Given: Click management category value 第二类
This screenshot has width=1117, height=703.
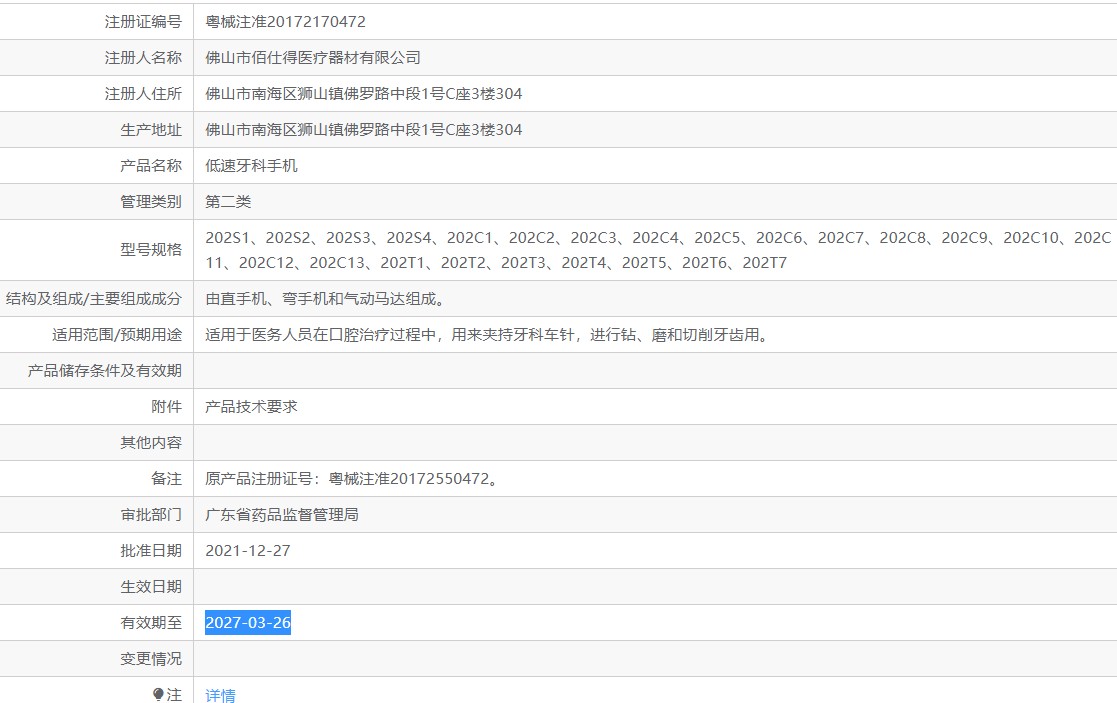Looking at the screenshot, I should pos(228,202).
